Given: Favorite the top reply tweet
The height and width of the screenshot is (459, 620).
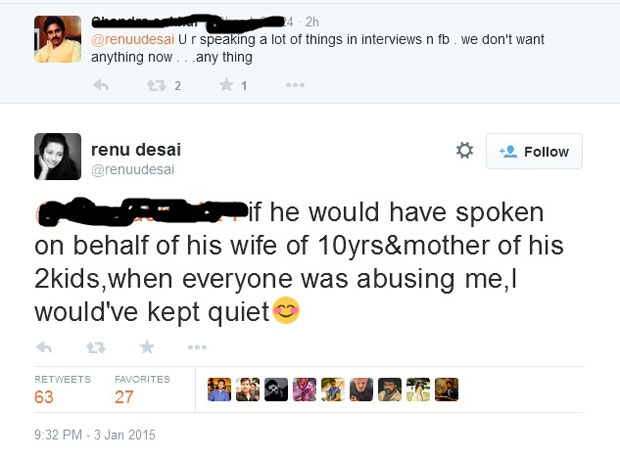Looking at the screenshot, I should point(227,86).
